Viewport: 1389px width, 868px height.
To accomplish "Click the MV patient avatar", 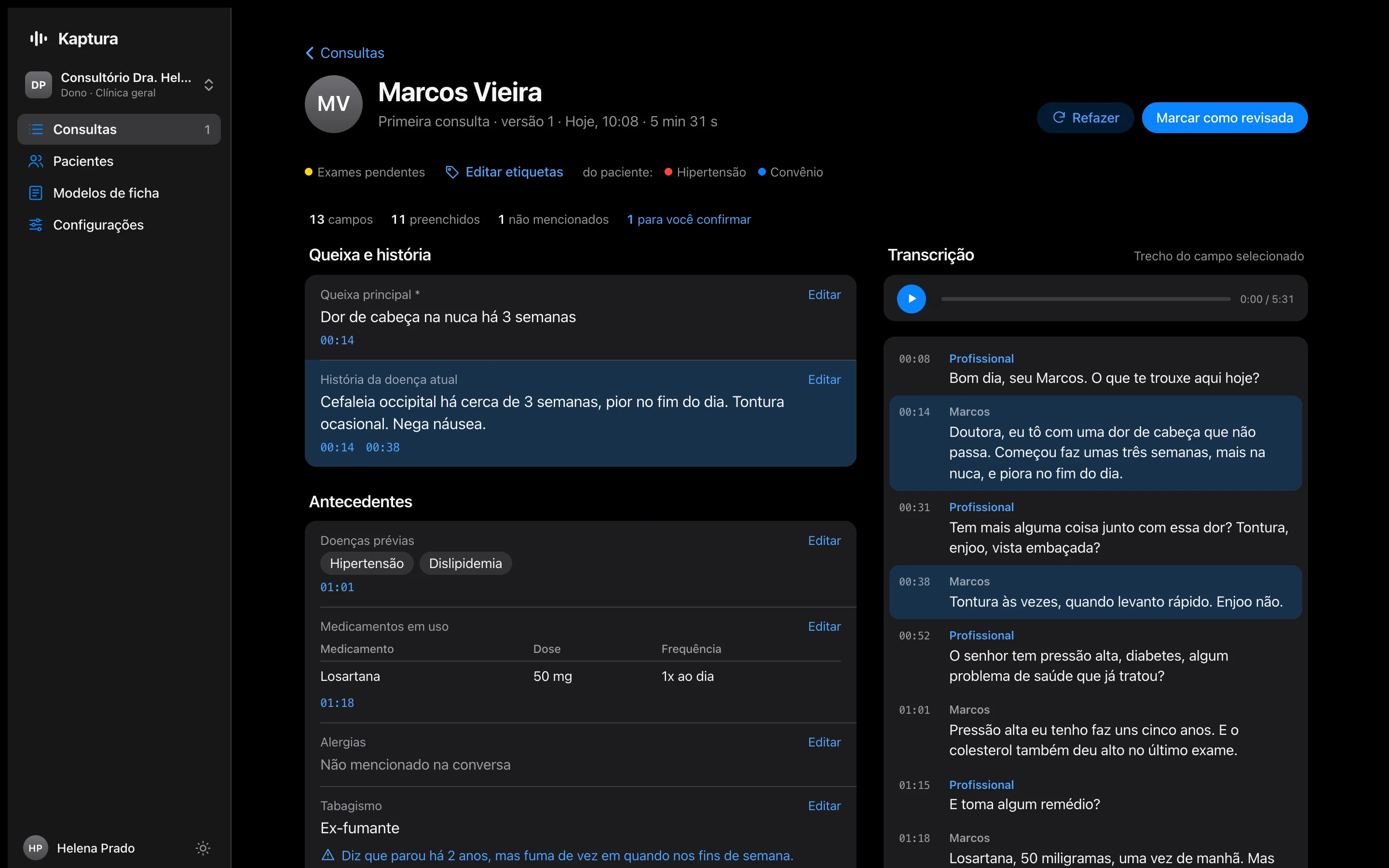I will point(333,104).
